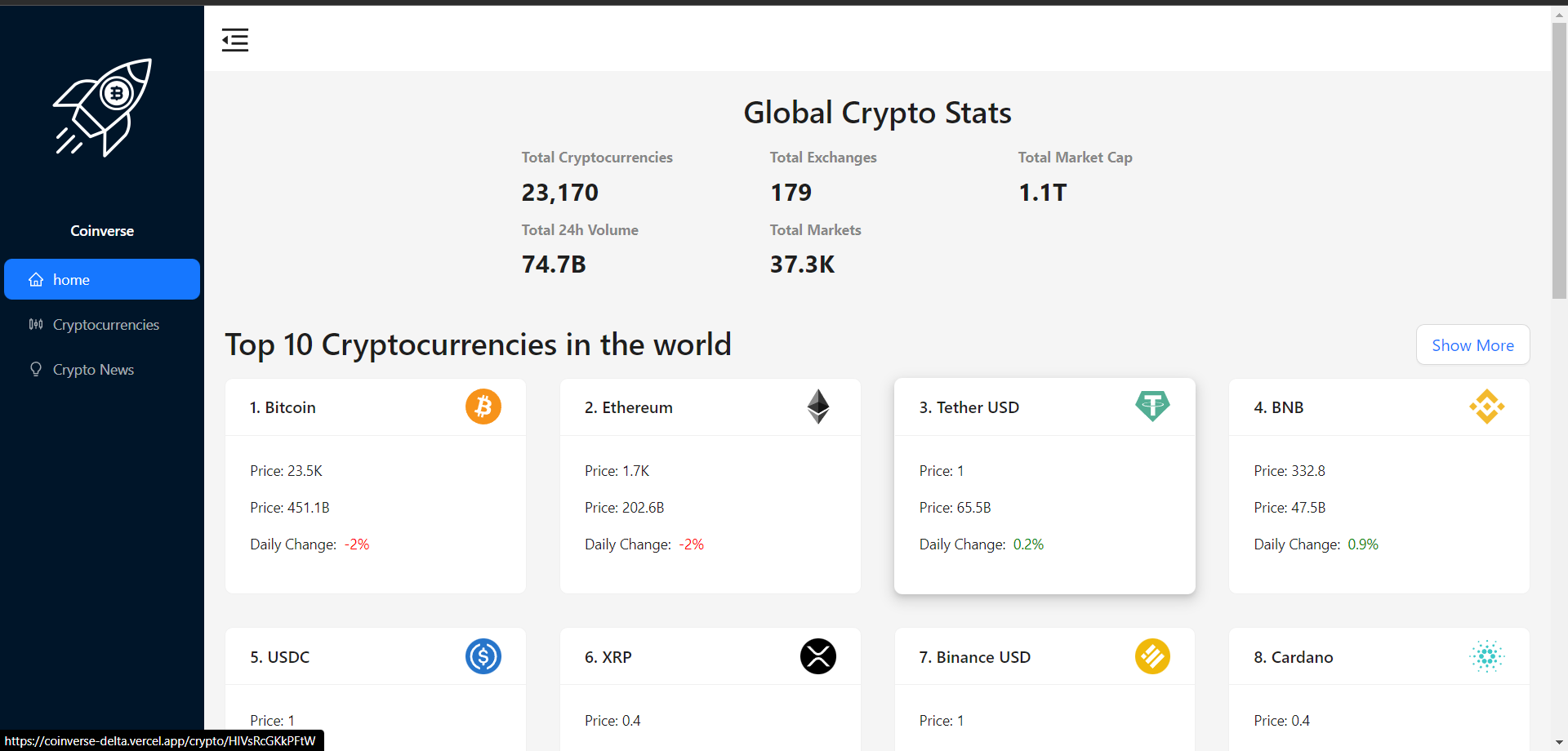Viewport: 1568px width, 751px height.
Task: Open the Cryptocurrencies menu item
Action: pyautogui.click(x=102, y=324)
